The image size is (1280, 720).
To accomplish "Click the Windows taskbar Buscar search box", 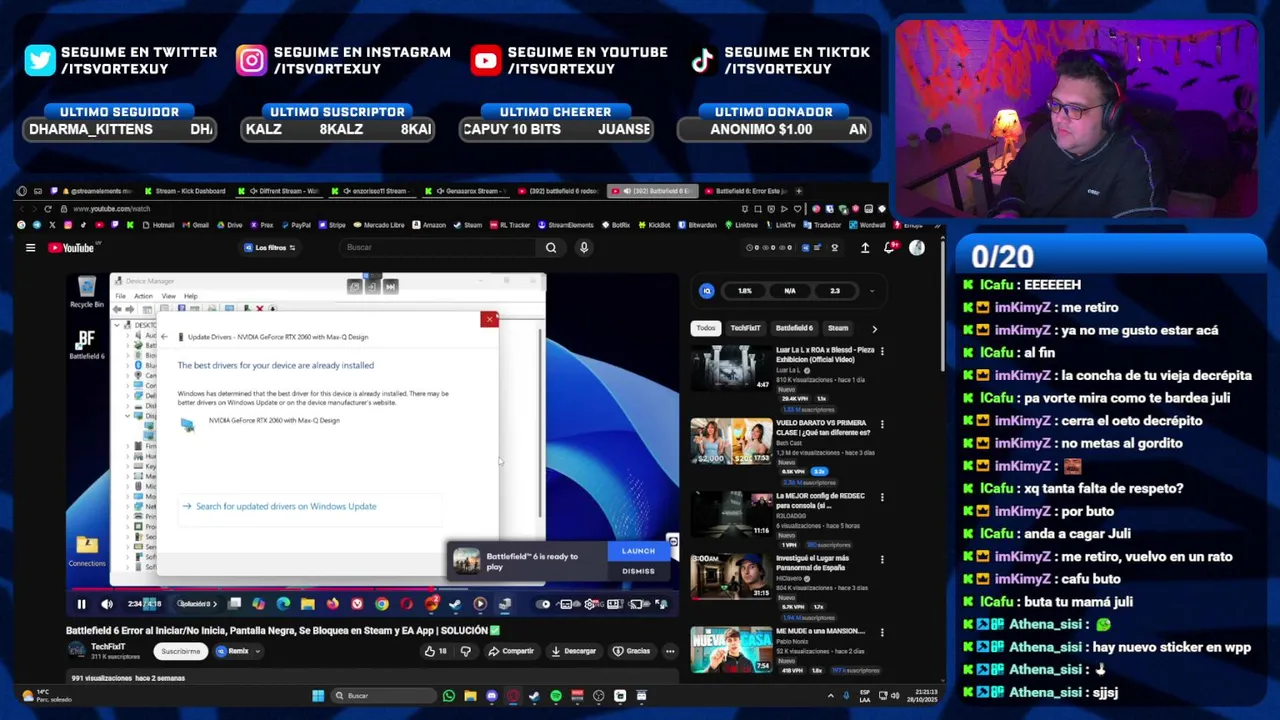I will pyautogui.click(x=384, y=696).
